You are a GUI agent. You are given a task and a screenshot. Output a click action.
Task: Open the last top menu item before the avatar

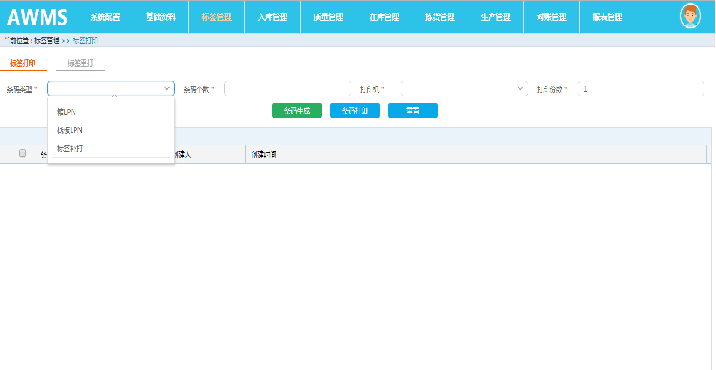coord(607,17)
